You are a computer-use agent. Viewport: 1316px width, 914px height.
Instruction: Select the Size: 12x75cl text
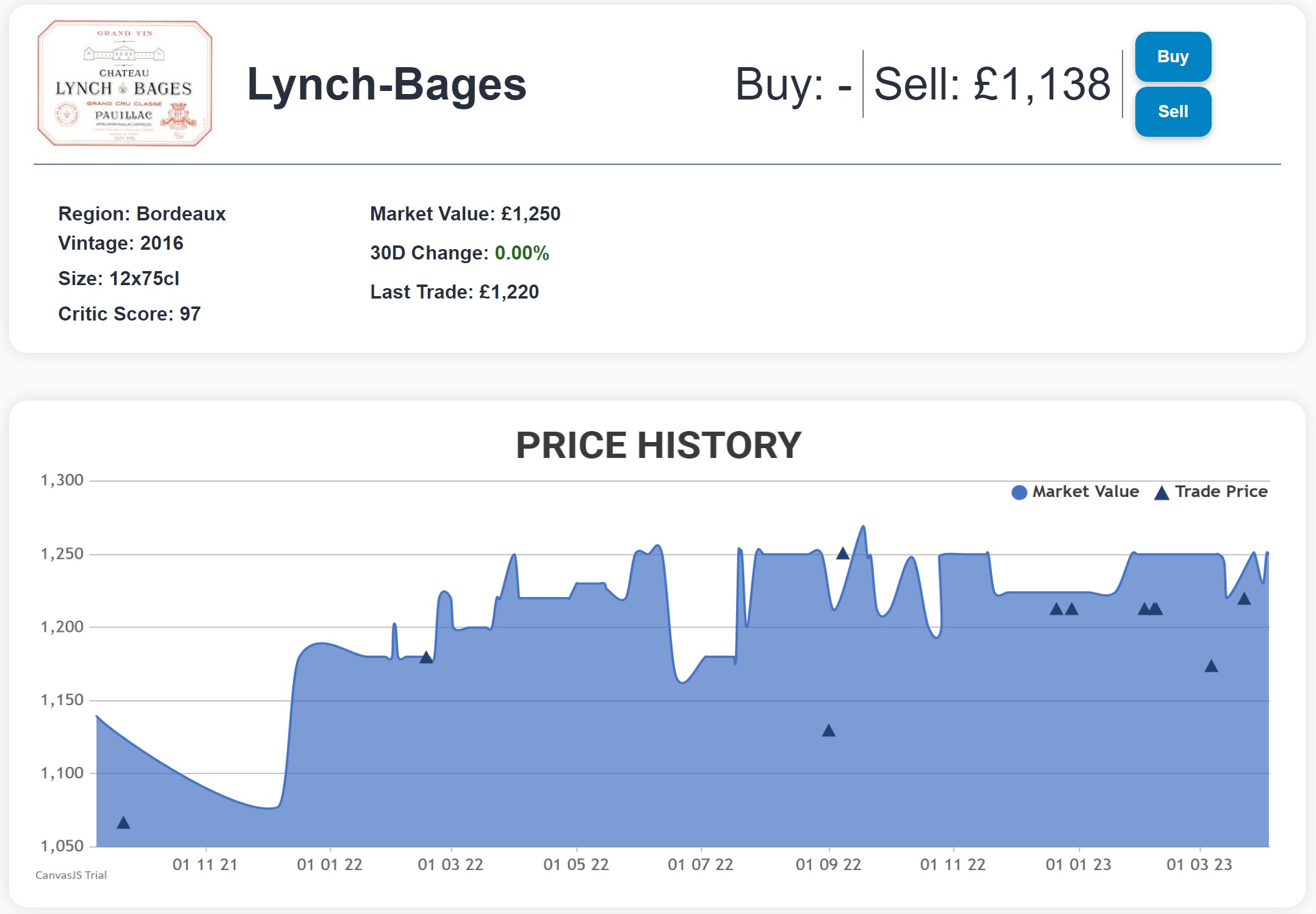tap(118, 278)
